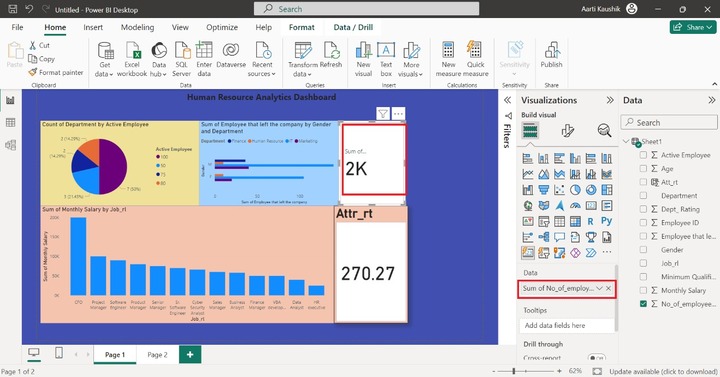Screen dimensions: 720x377
Task: Choose the Python visual icon
Action: coord(607,221)
